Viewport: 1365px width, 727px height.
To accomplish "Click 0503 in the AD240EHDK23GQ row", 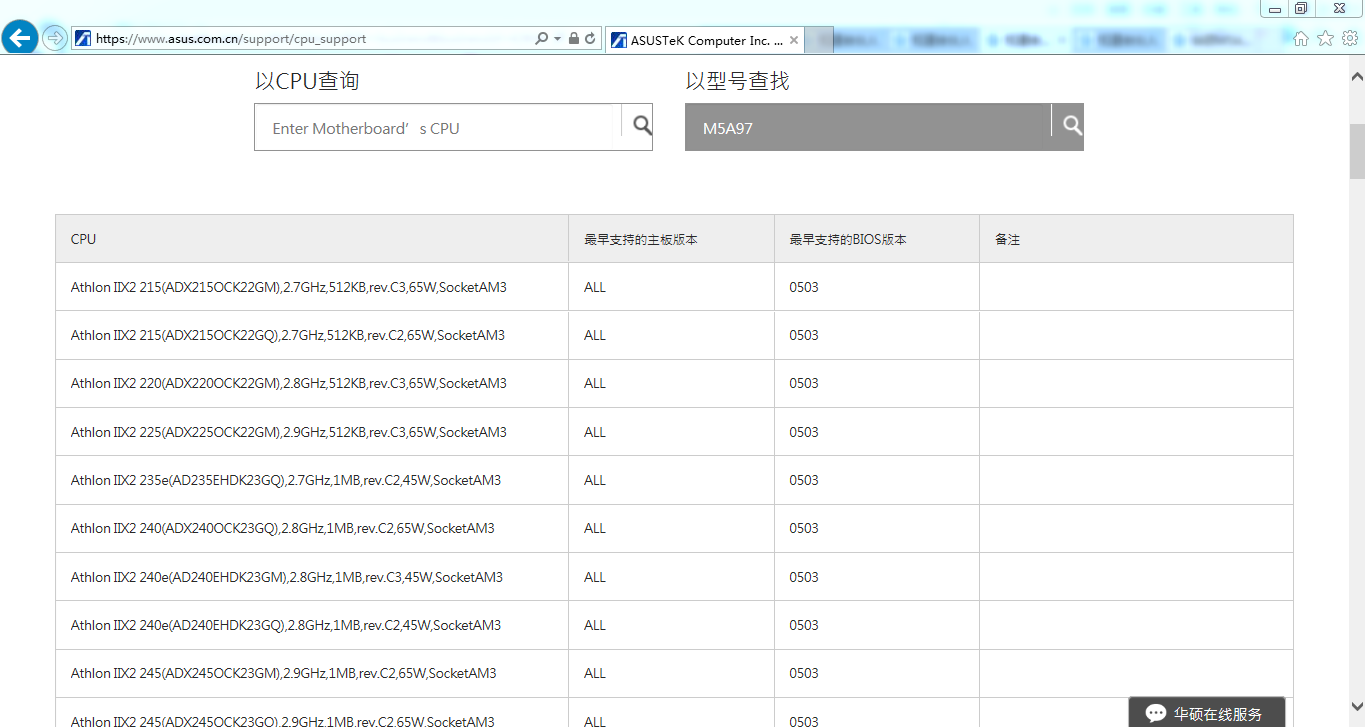I will tap(804, 625).
